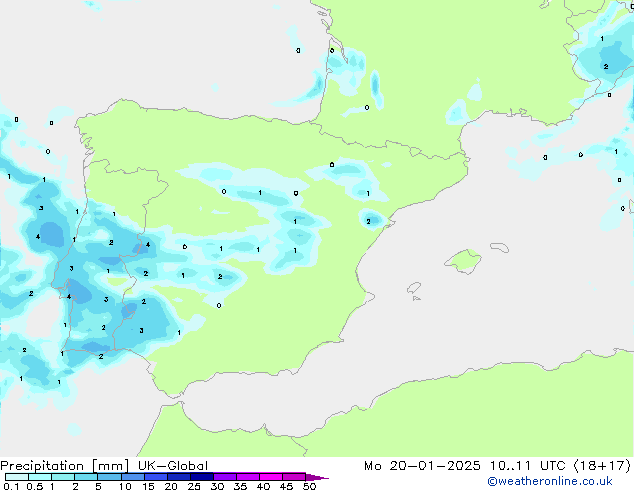Pick the 1–2 mm legend color swatch
Image resolution: width=634 pixels, height=490 pixels.
click(x=63, y=477)
